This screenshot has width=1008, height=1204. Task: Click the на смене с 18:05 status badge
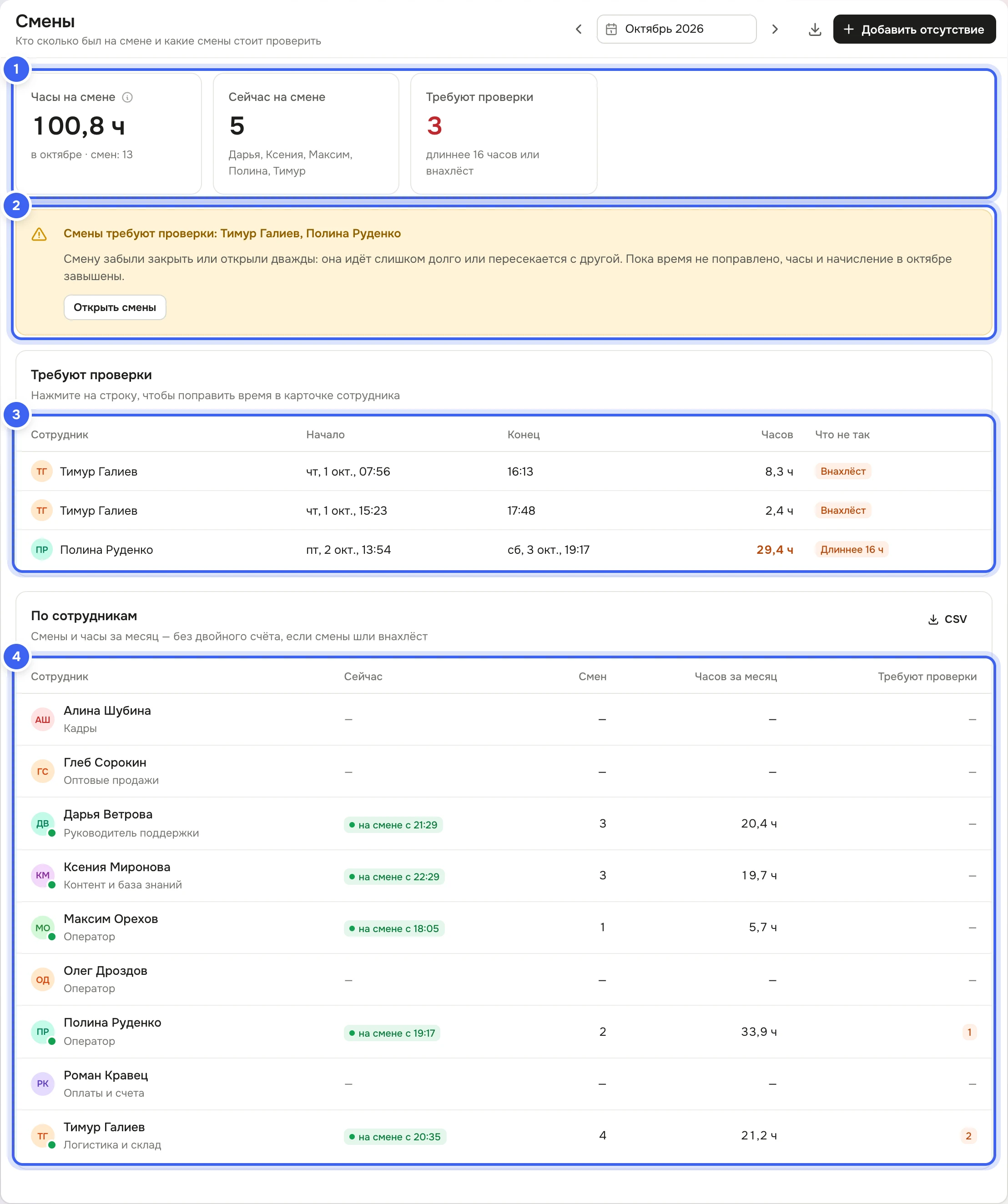coord(394,929)
